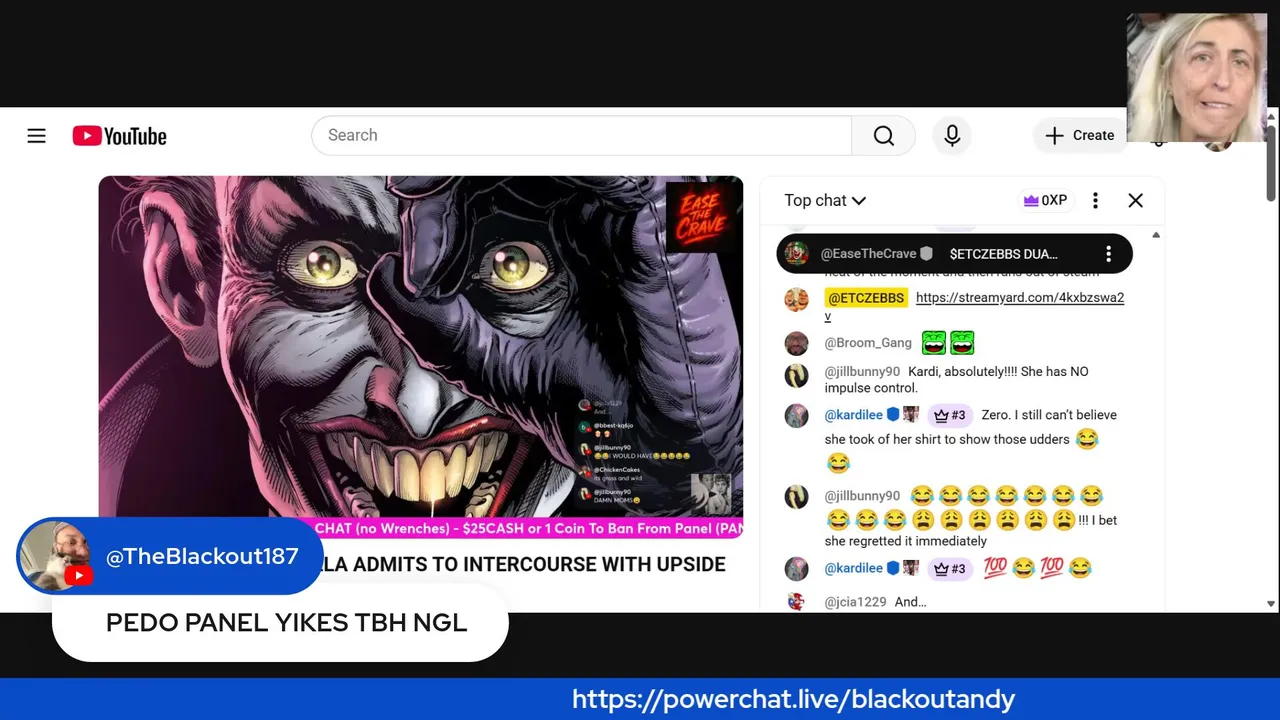Click @kardilee on the 'Zero' message
Viewport: 1280px width, 720px height.
coord(853,415)
